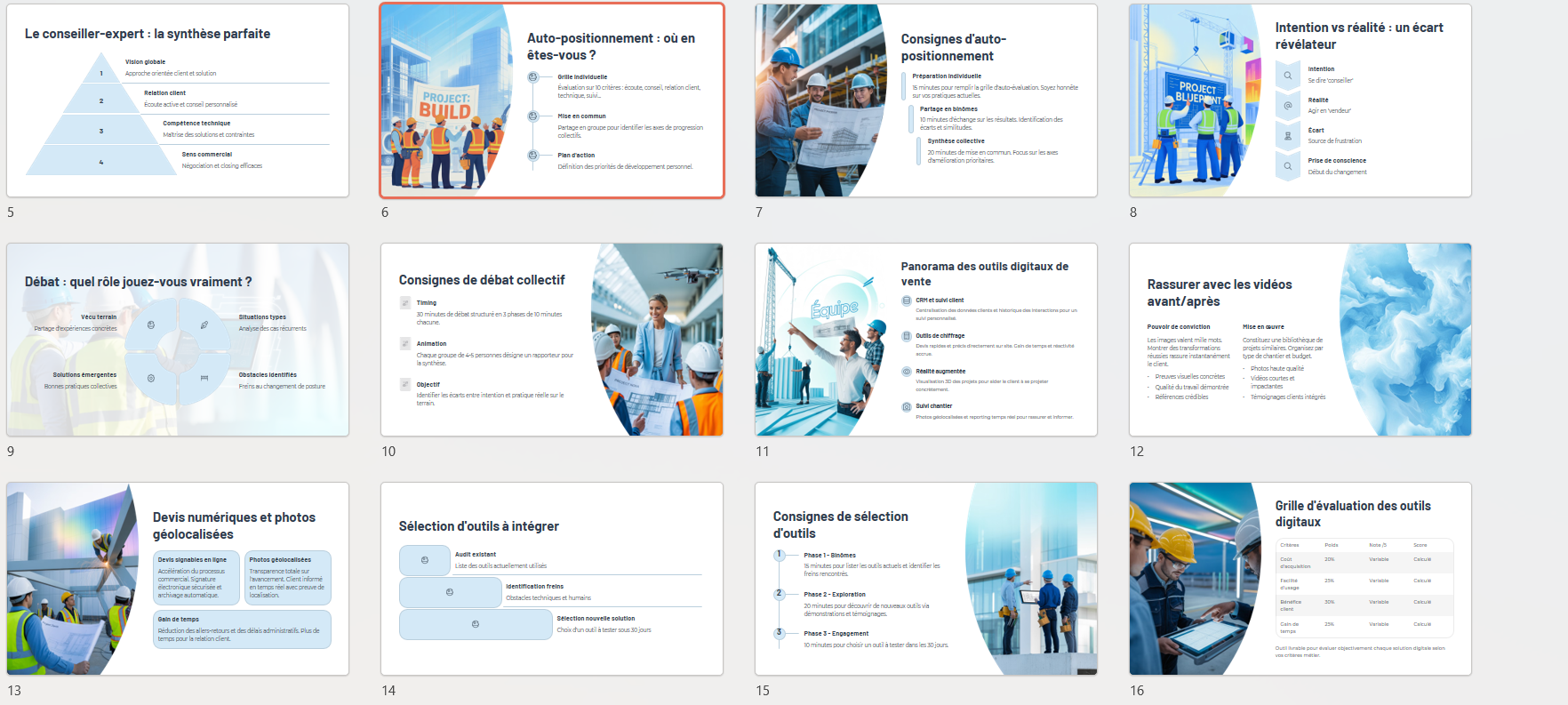Click the @ icon beside 'Réalité' on slide 8
This screenshot has width=1568, height=705.
(x=1287, y=106)
